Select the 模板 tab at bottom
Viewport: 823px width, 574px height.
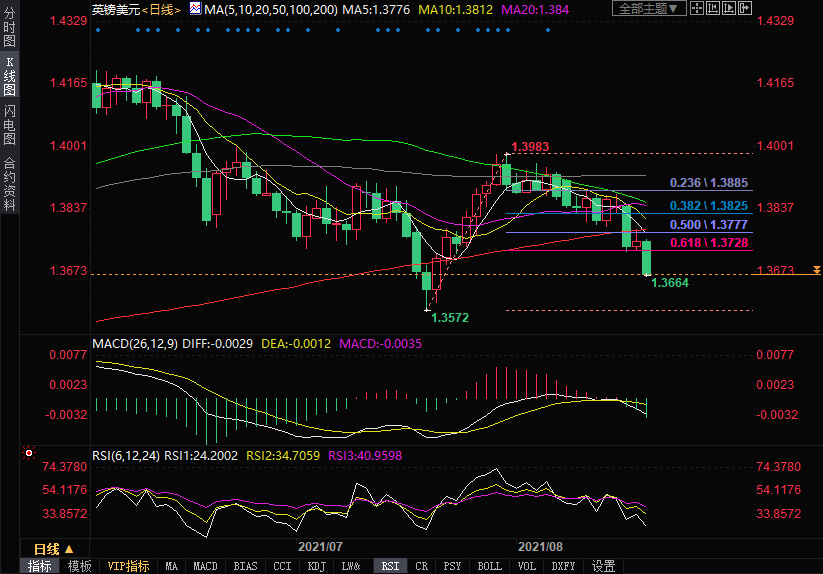tap(79, 566)
